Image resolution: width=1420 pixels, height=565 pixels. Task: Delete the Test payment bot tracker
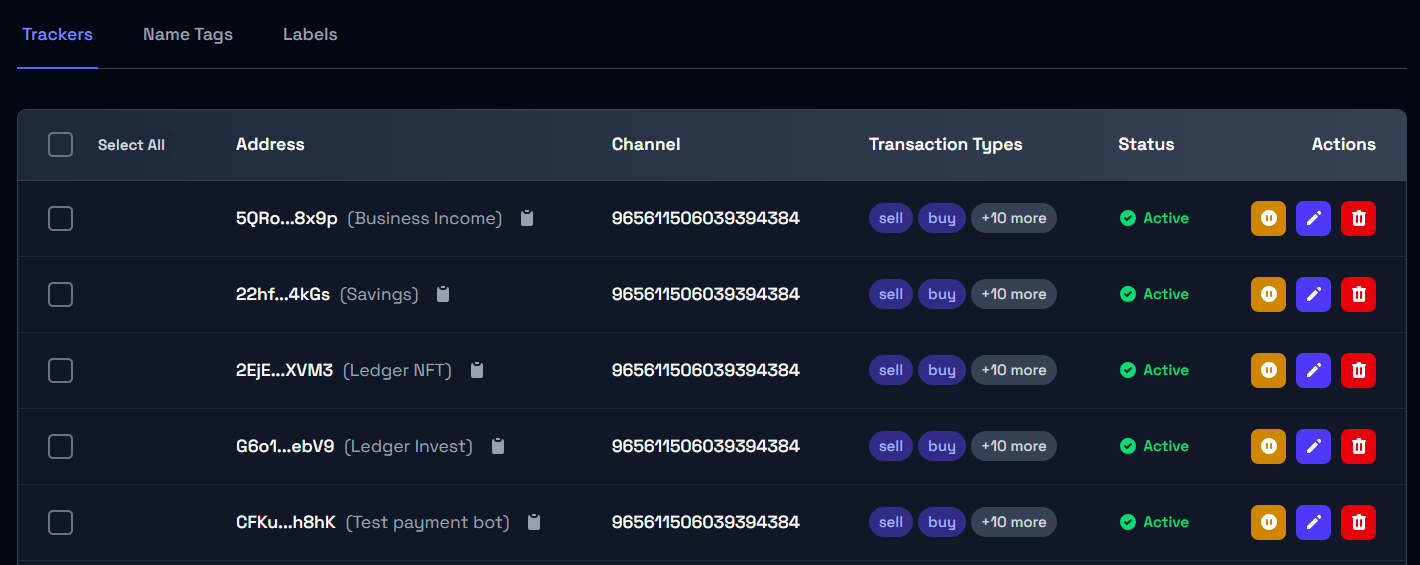pos(1358,522)
